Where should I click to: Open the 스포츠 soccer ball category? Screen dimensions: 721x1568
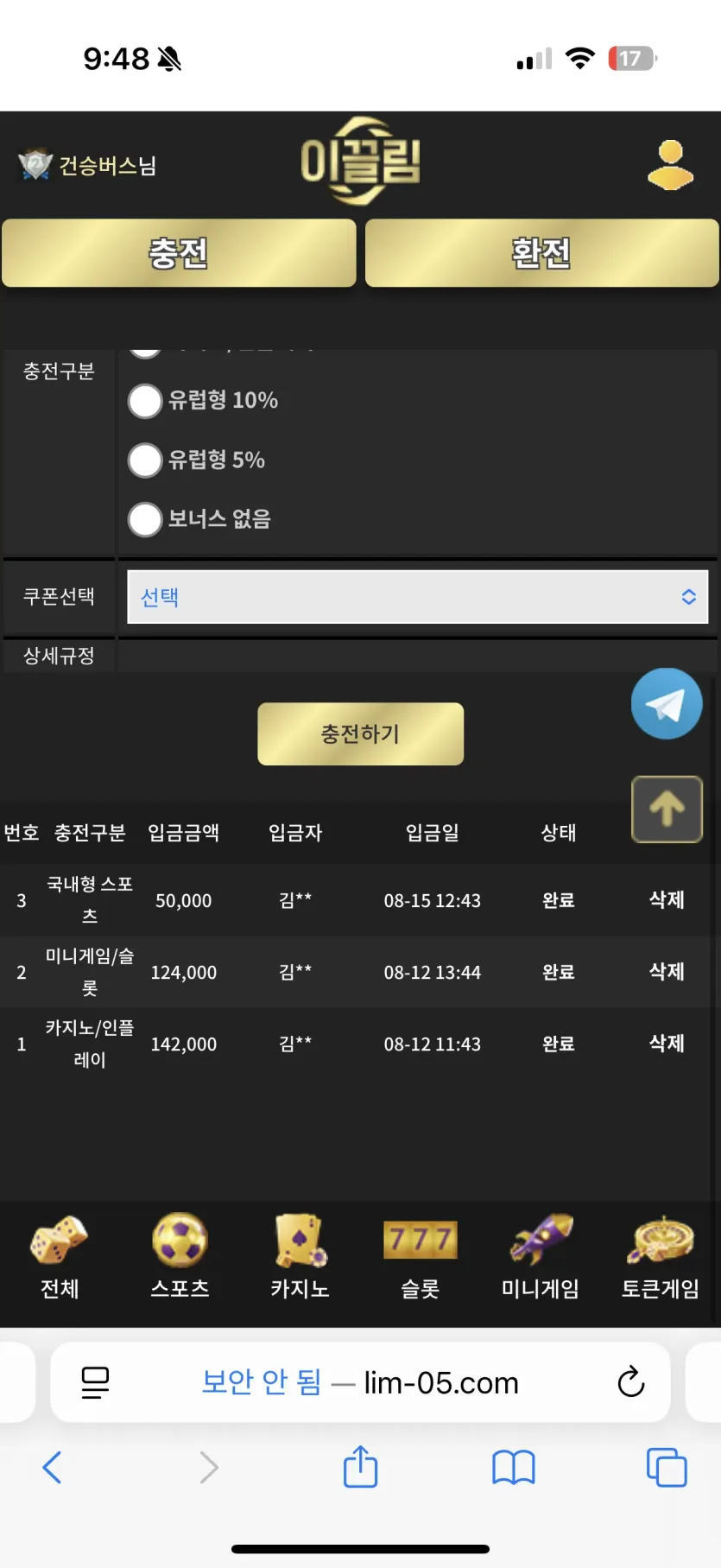(x=180, y=1257)
